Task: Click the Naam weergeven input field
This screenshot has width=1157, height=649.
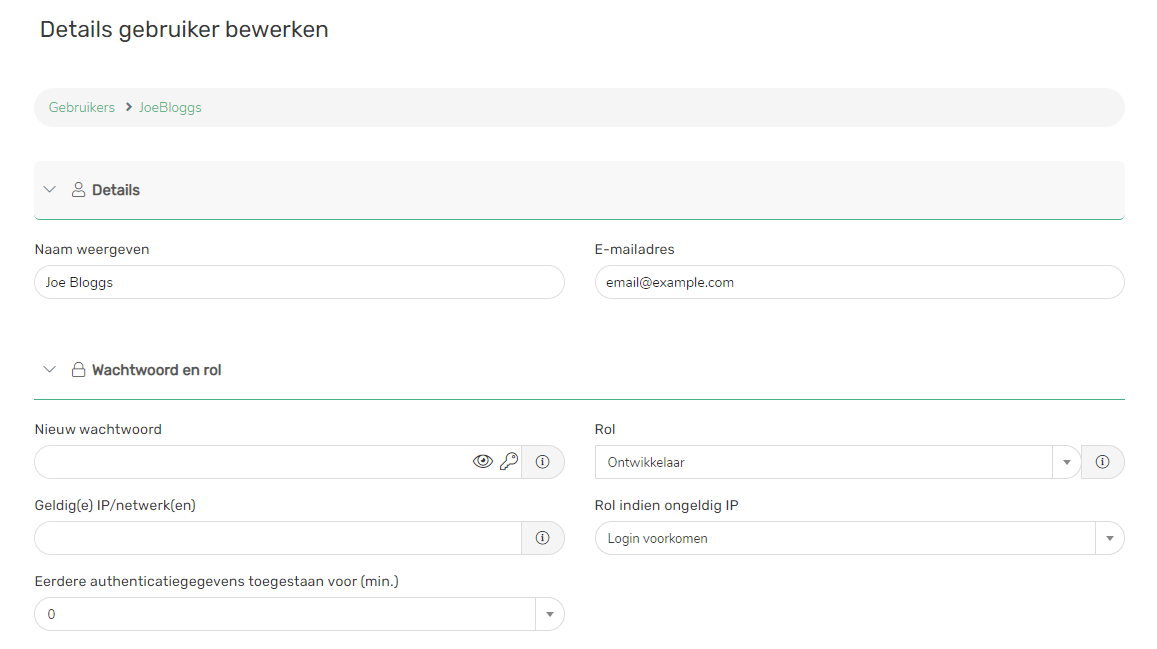Action: 299,282
